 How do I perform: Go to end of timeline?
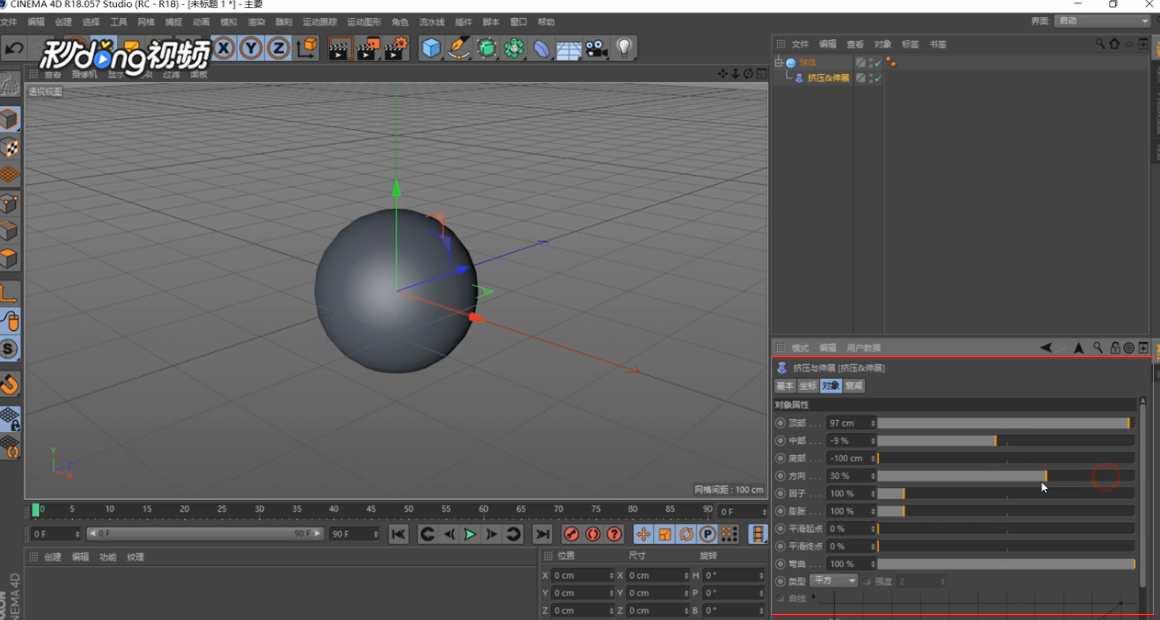coord(542,534)
